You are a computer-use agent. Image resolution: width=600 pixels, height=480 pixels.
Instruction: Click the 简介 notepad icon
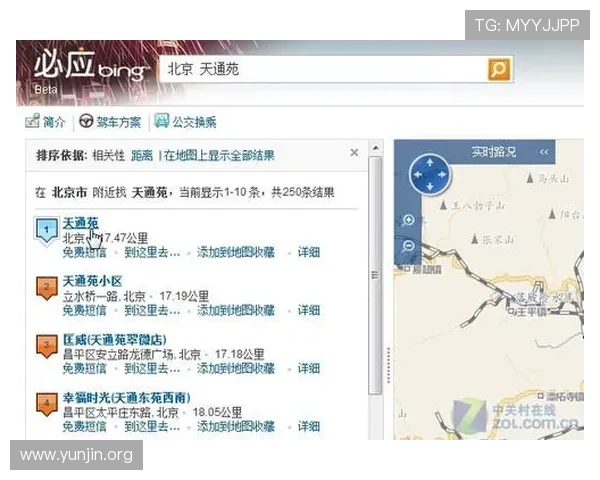click(x=32, y=121)
